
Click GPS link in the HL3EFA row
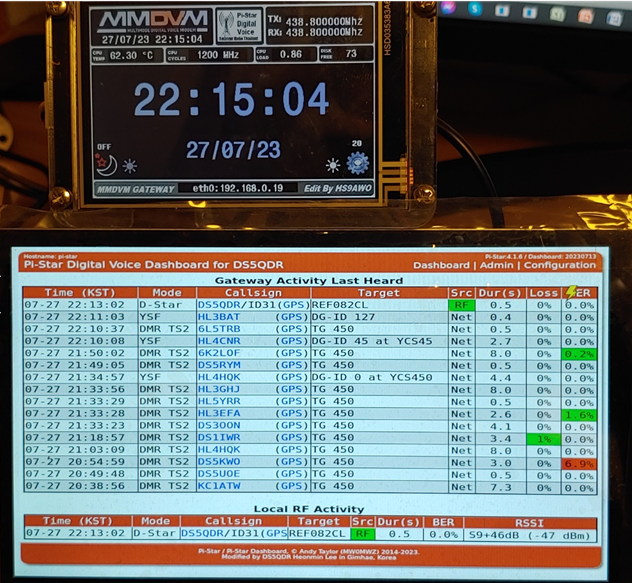point(292,414)
